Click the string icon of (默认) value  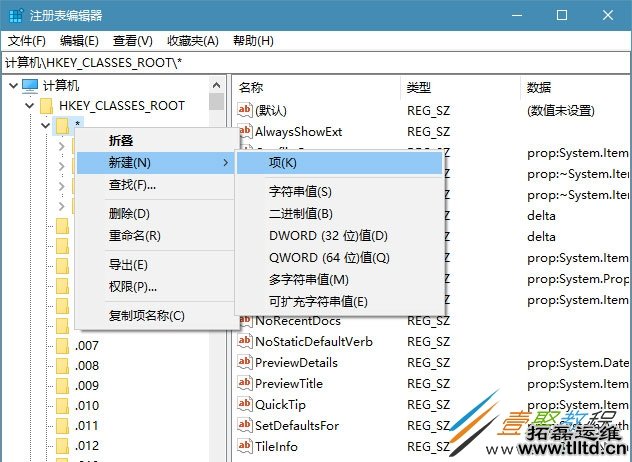(x=245, y=110)
